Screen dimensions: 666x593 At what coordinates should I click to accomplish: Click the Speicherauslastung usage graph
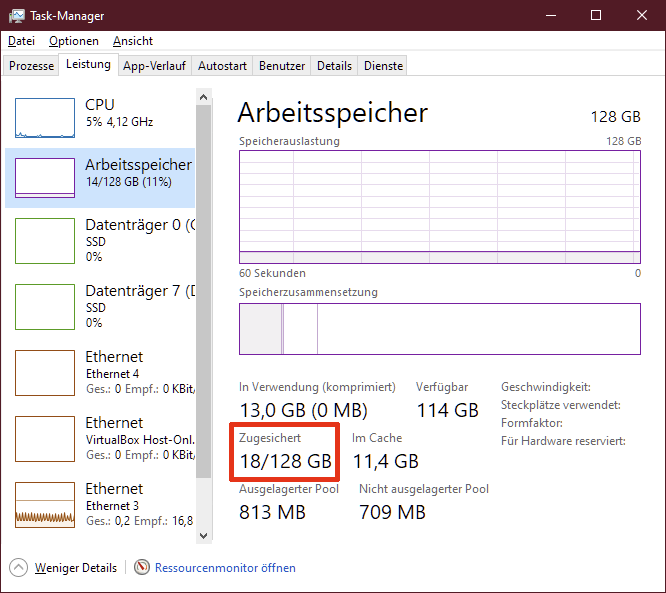pyautogui.click(x=440, y=207)
